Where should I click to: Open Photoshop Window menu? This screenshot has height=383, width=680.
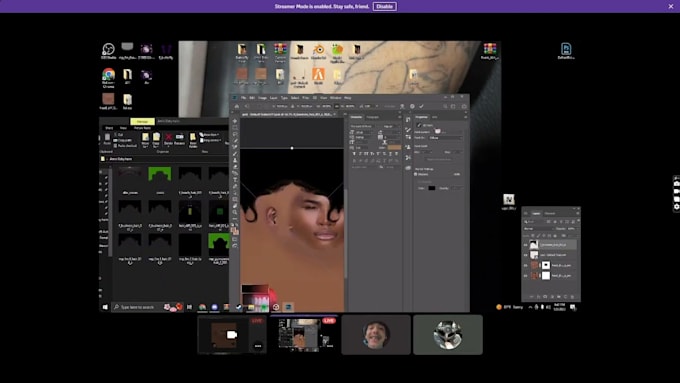[335, 98]
